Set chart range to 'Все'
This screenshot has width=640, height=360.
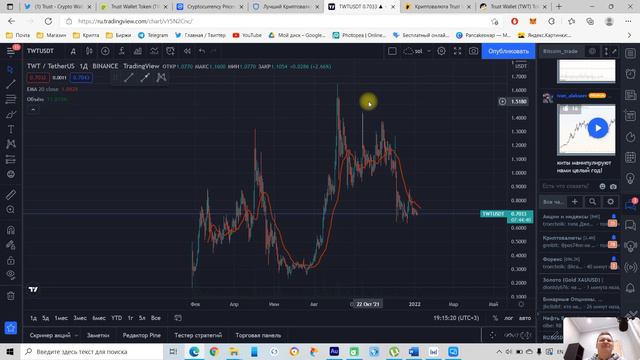(x=156, y=318)
